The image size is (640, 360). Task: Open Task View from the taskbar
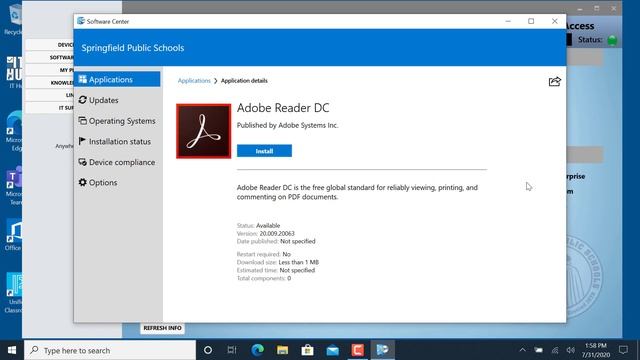coord(232,350)
